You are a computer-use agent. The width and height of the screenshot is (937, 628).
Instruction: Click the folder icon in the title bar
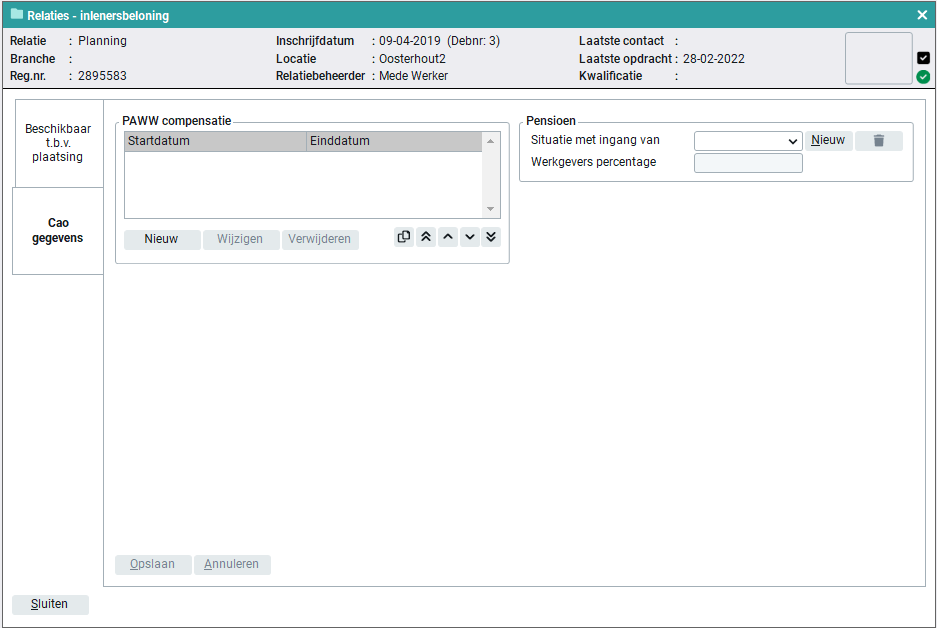point(17,15)
